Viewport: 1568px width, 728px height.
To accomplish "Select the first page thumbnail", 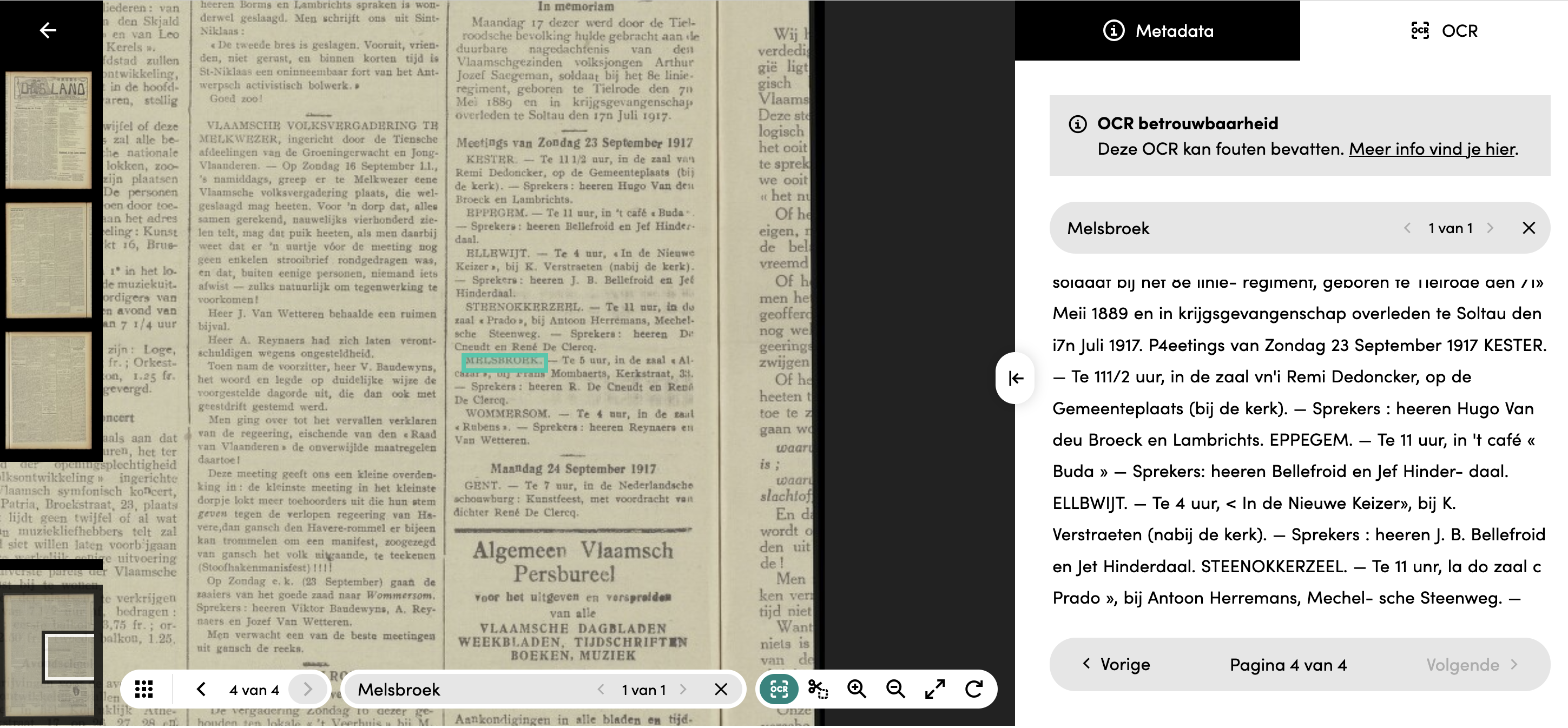I will (x=49, y=130).
